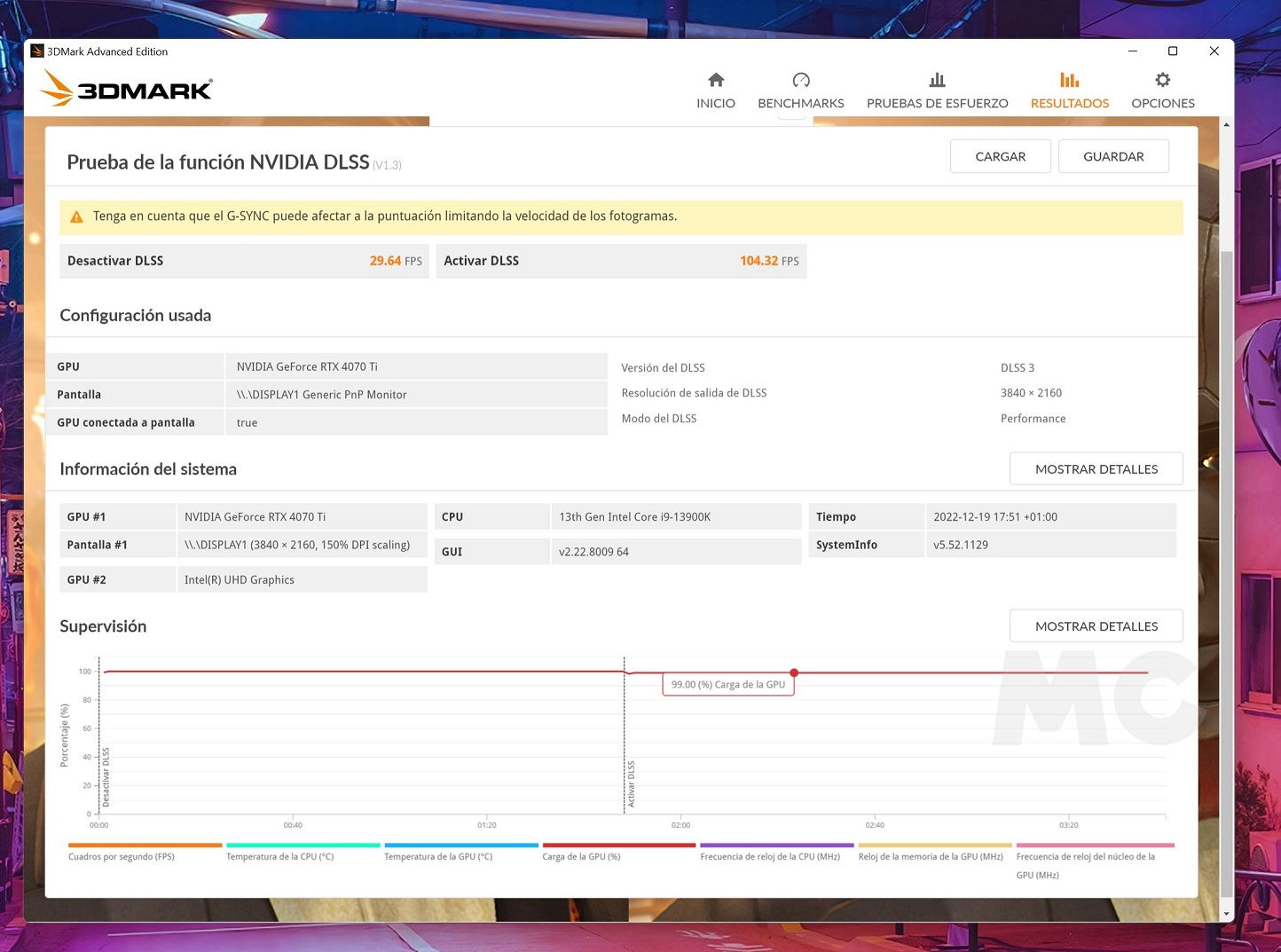This screenshot has width=1281, height=952.
Task: Go to the PRUEBAS DE ESFUERZO tab label
Action: click(937, 104)
